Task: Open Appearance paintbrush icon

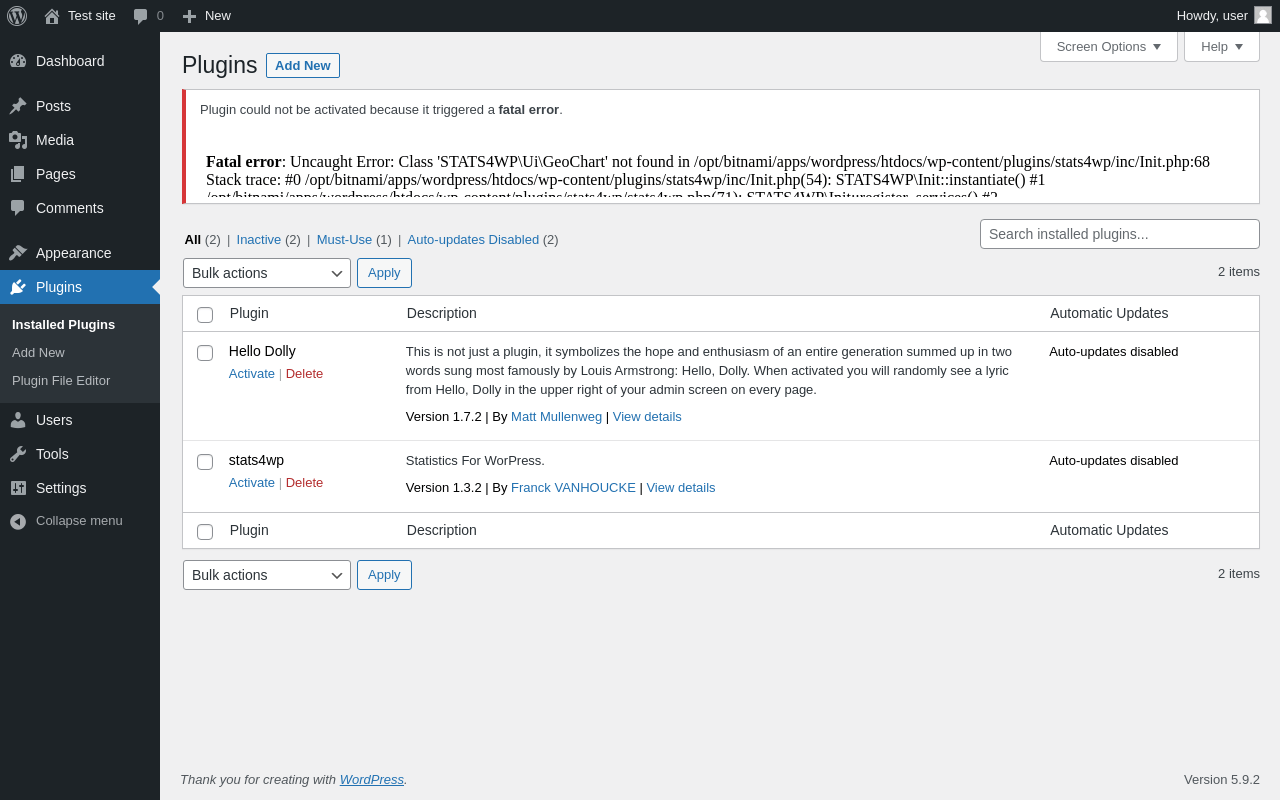Action: (x=18, y=253)
